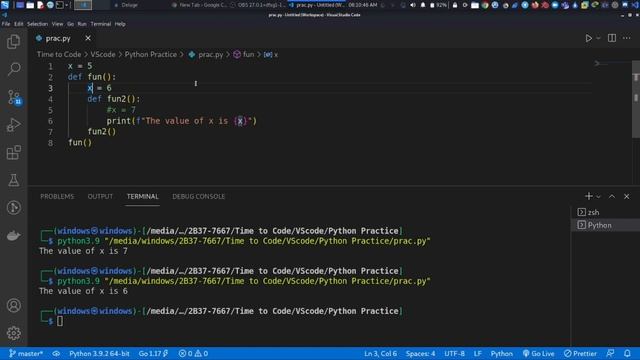Close the terminal panel
Viewport: 640px width, 360px height.
[x=627, y=196]
